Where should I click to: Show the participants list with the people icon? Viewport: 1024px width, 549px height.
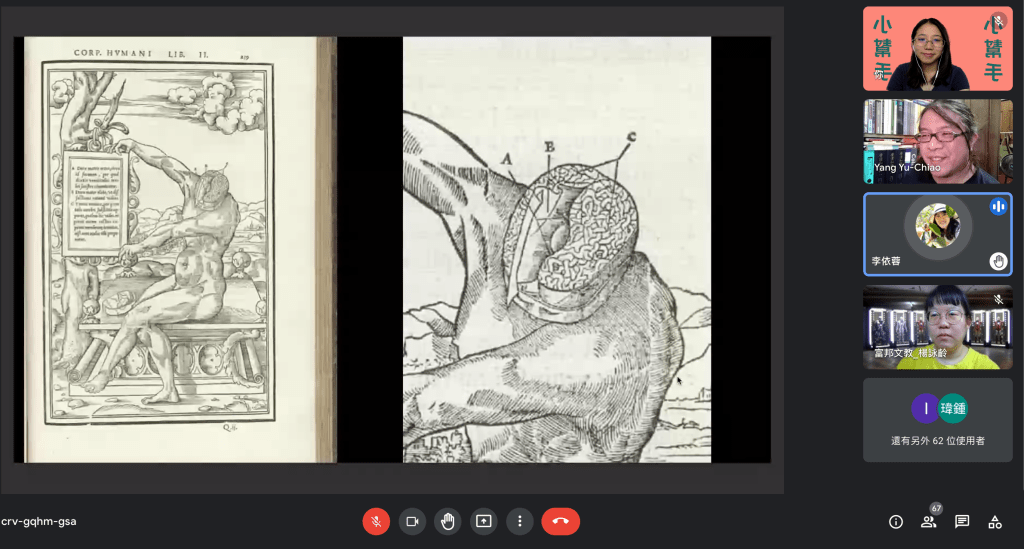click(929, 521)
